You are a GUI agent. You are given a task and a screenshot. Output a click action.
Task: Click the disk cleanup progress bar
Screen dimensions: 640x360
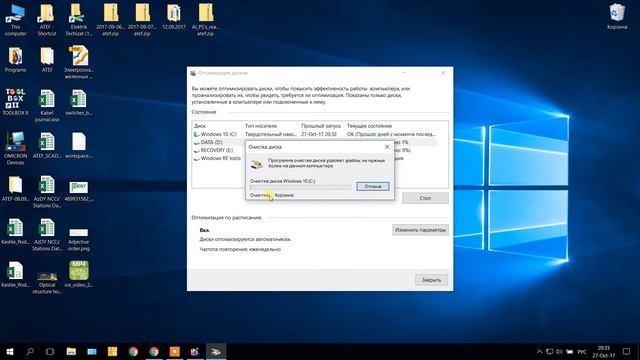[300, 187]
